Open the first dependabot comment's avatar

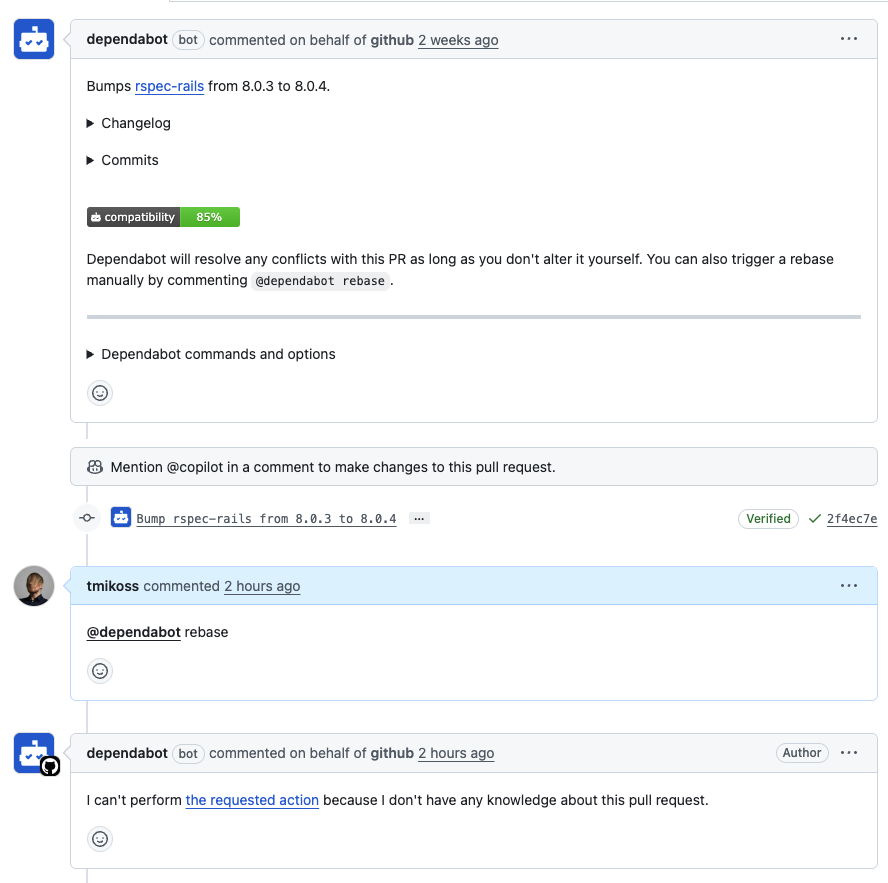tap(34, 39)
